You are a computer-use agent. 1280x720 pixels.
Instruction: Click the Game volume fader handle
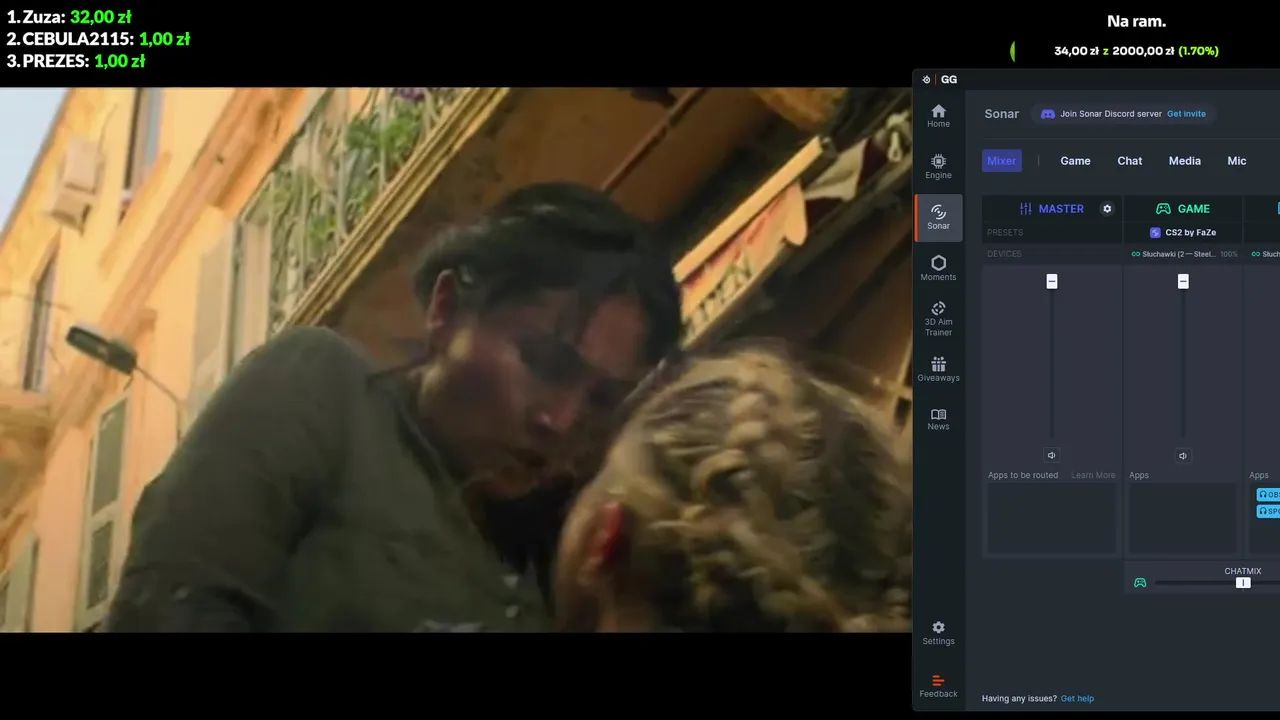pyautogui.click(x=1183, y=282)
